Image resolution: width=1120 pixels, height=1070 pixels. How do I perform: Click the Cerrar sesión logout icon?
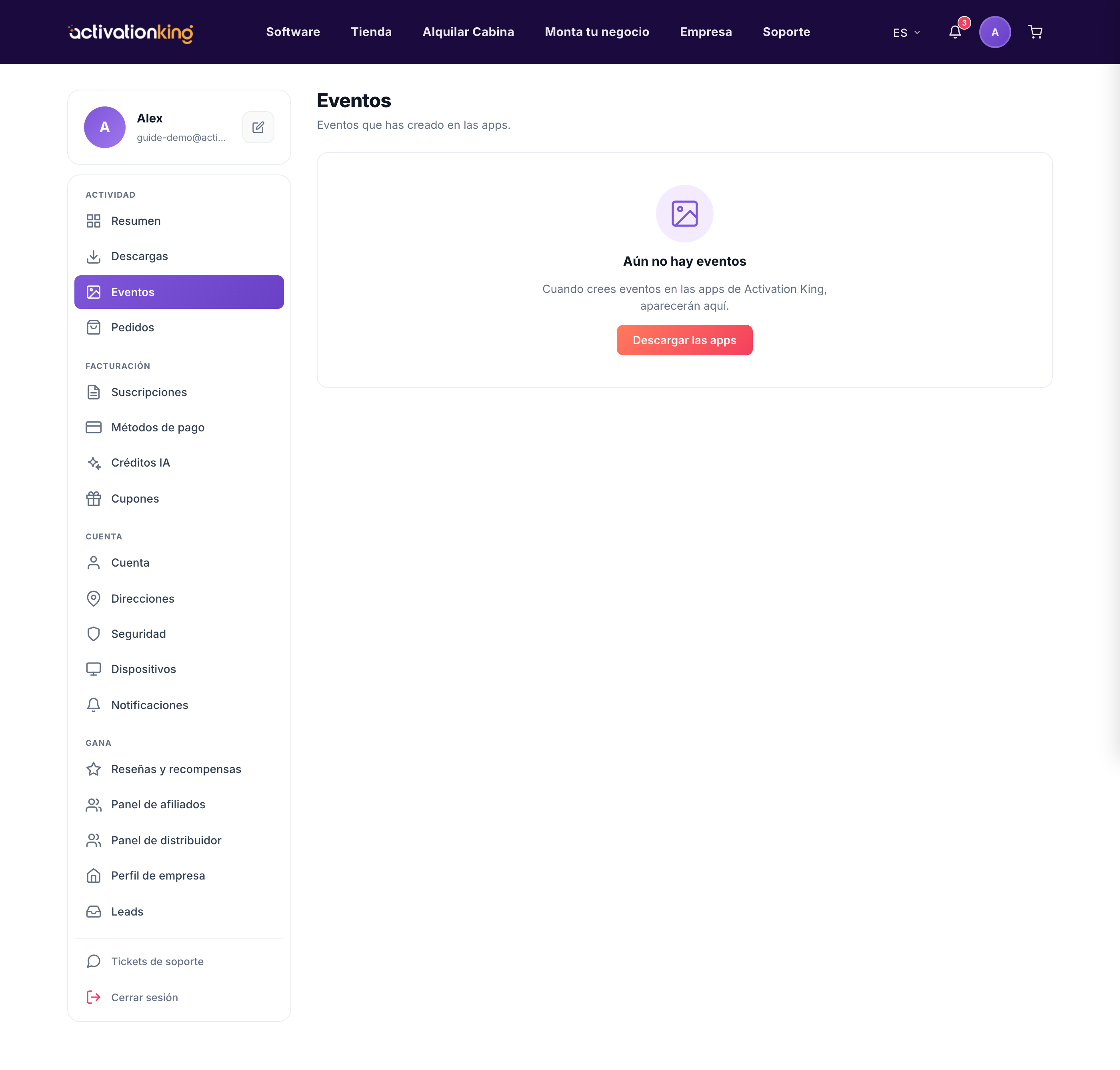94,997
